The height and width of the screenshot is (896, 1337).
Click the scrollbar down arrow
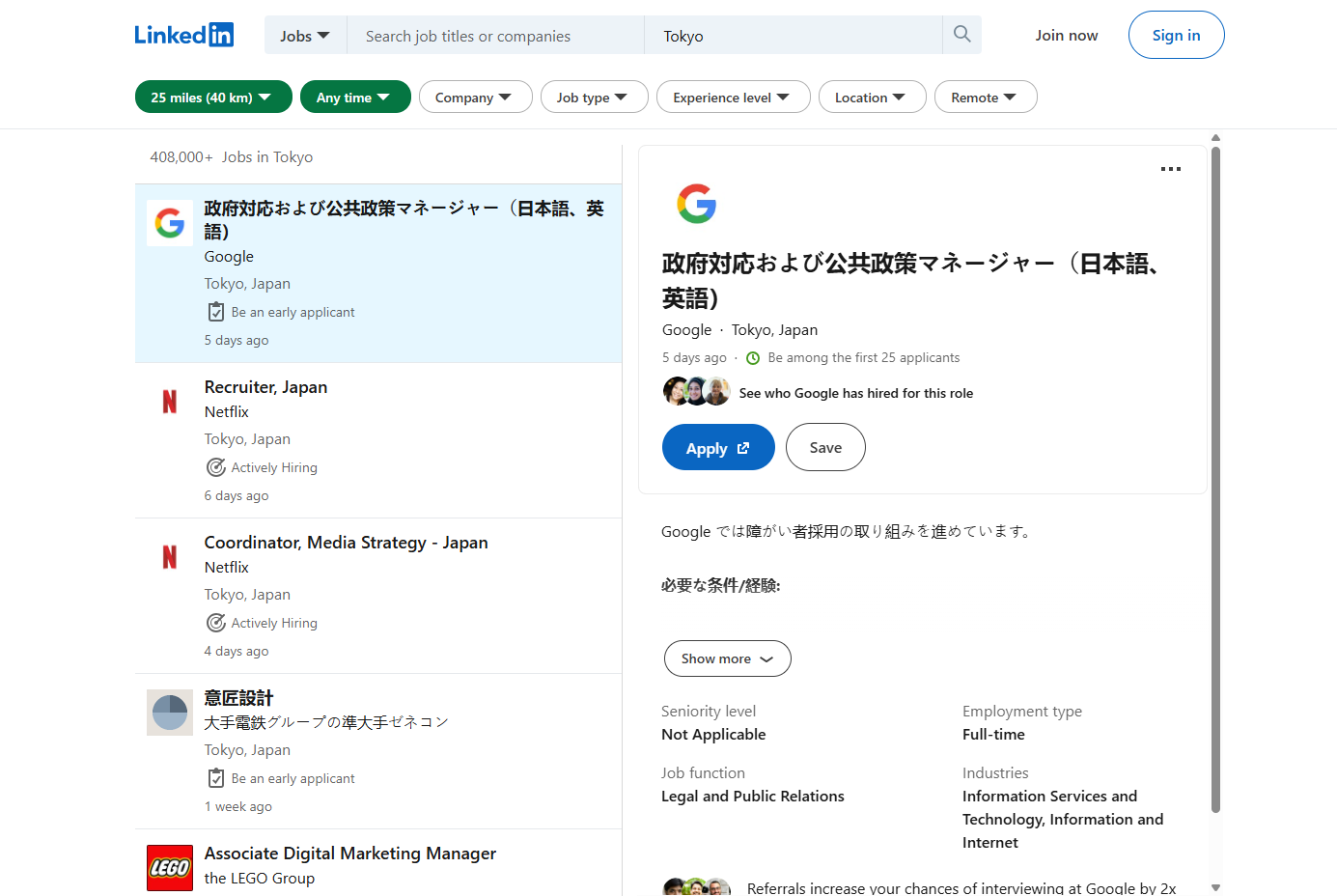point(1215,887)
